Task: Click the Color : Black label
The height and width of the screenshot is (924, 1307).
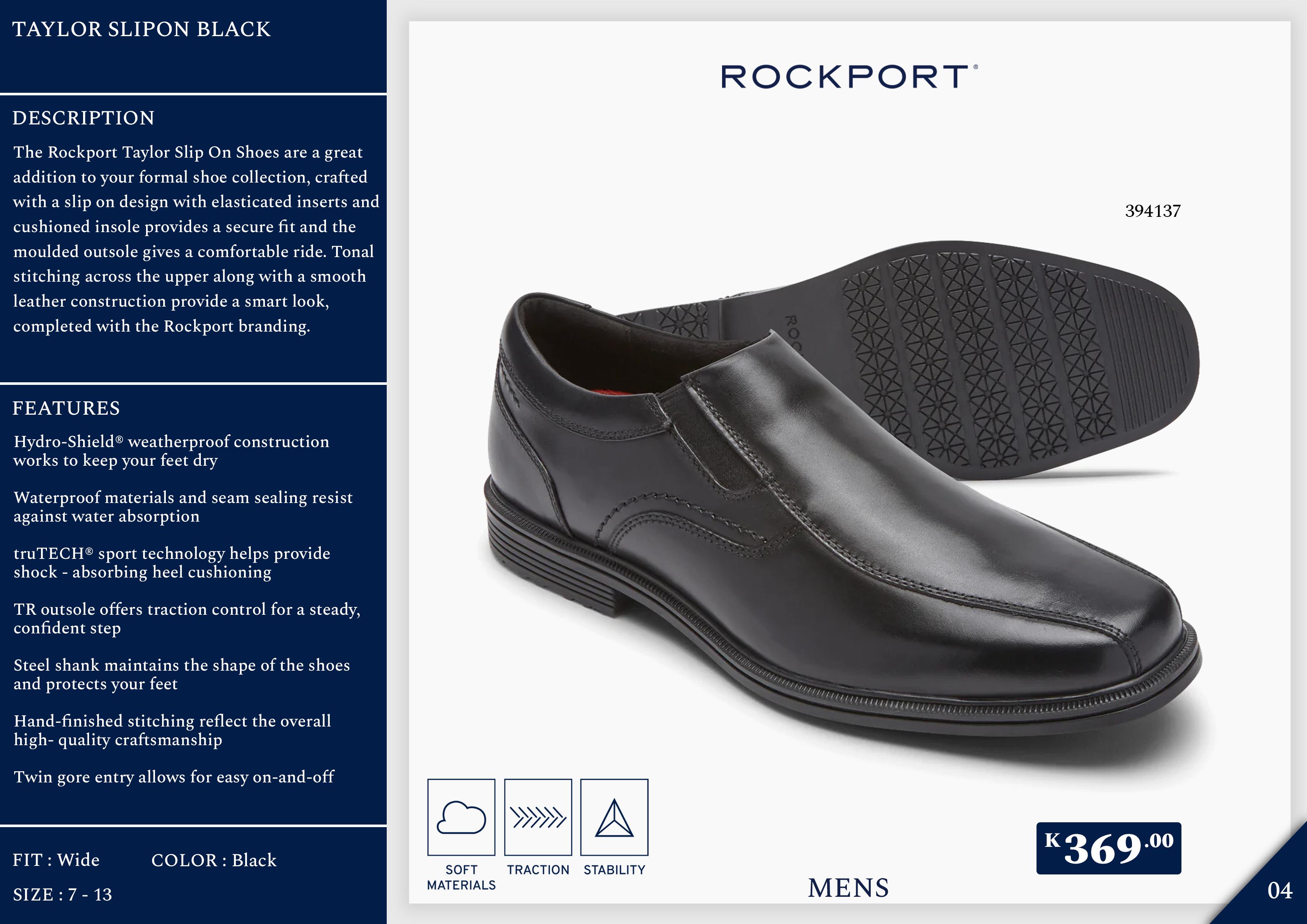Action: pos(213,860)
